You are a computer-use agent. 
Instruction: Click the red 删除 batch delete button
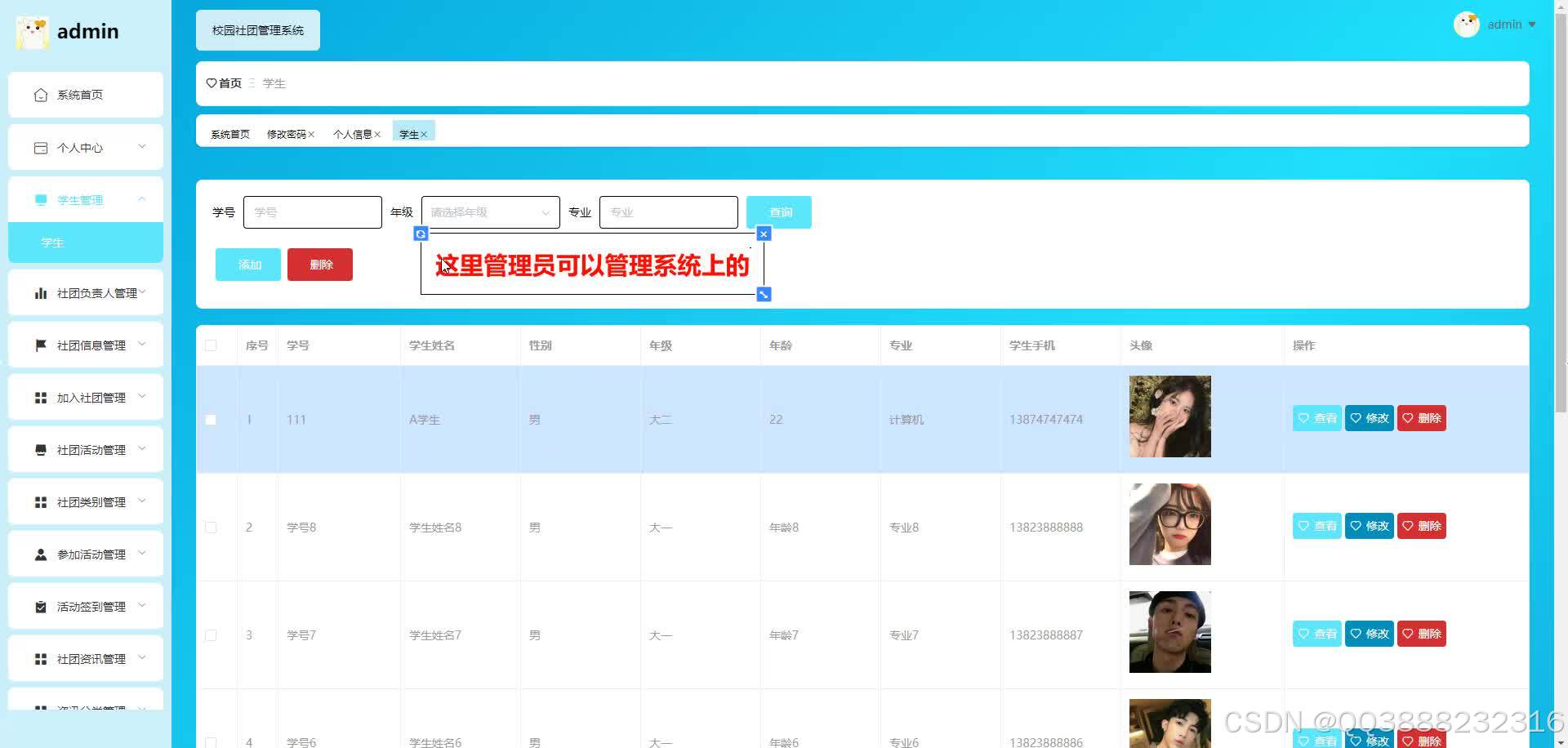click(320, 265)
